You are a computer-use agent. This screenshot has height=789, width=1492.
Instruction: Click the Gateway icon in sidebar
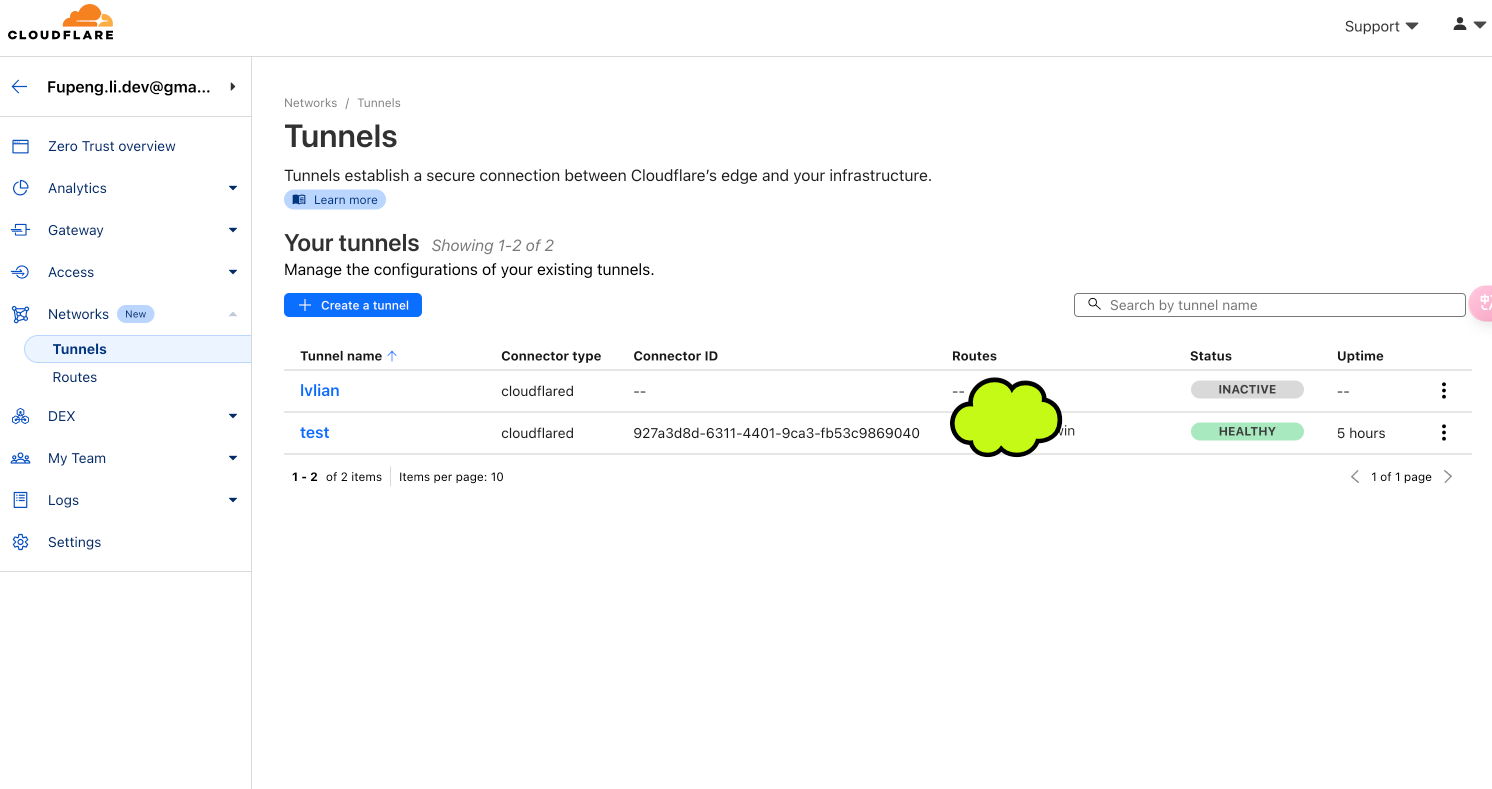(x=20, y=230)
